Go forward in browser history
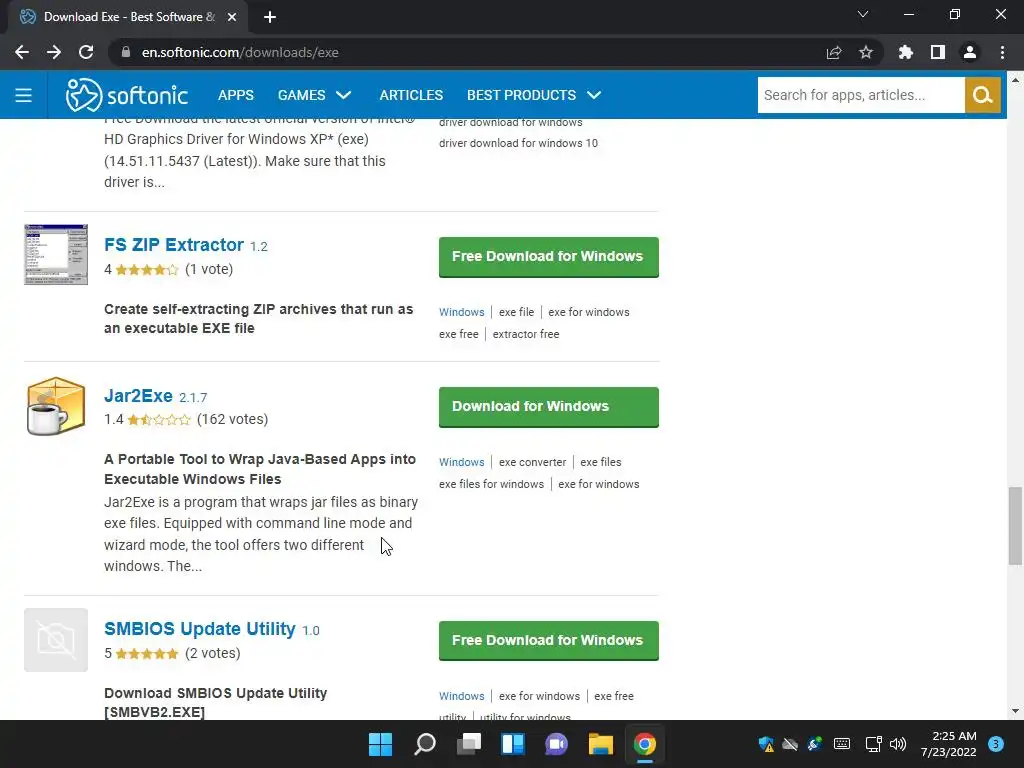Viewport: 1024px width, 768px height. pyautogui.click(x=54, y=52)
